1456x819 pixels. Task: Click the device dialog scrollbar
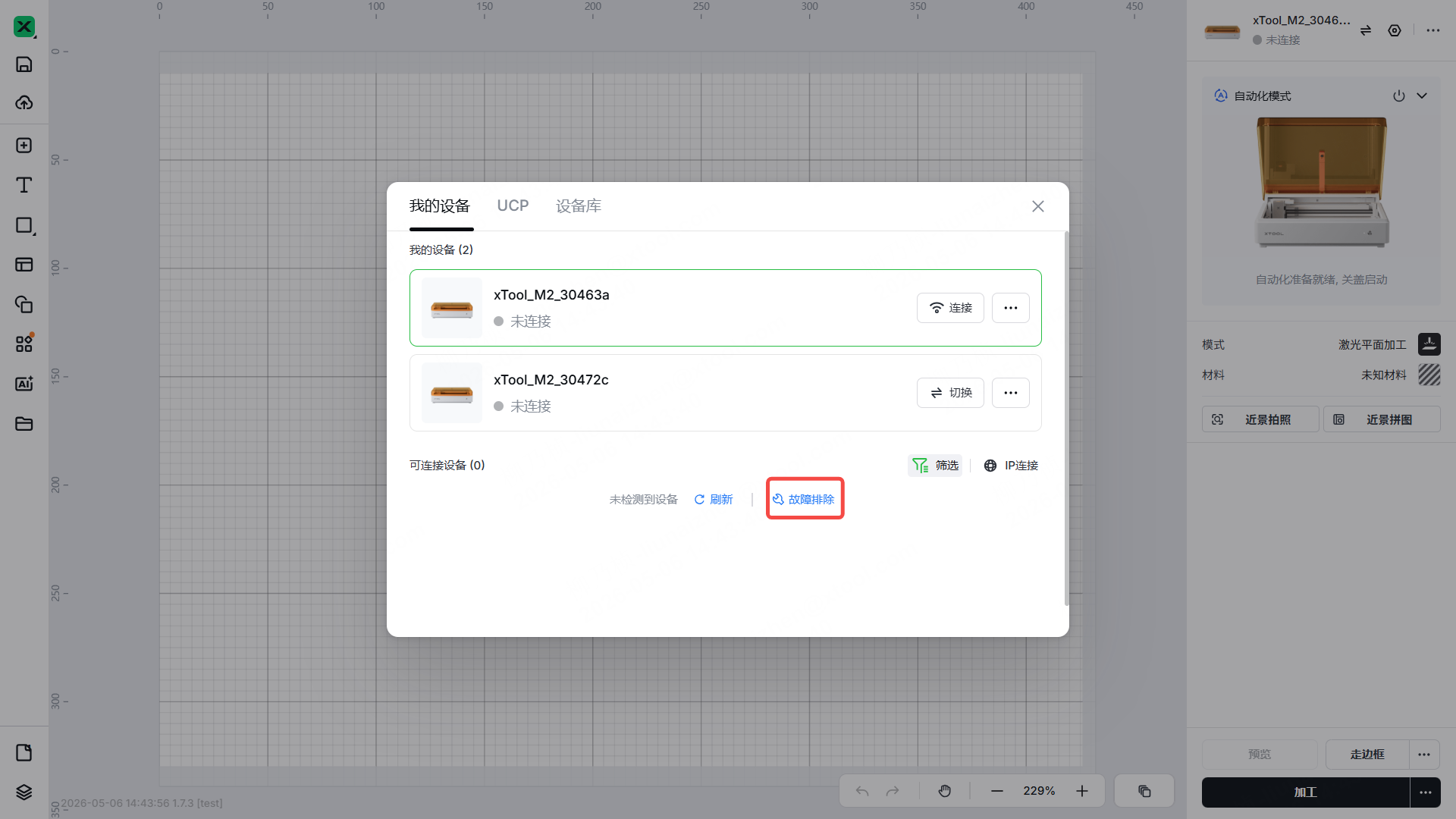pyautogui.click(x=1066, y=419)
